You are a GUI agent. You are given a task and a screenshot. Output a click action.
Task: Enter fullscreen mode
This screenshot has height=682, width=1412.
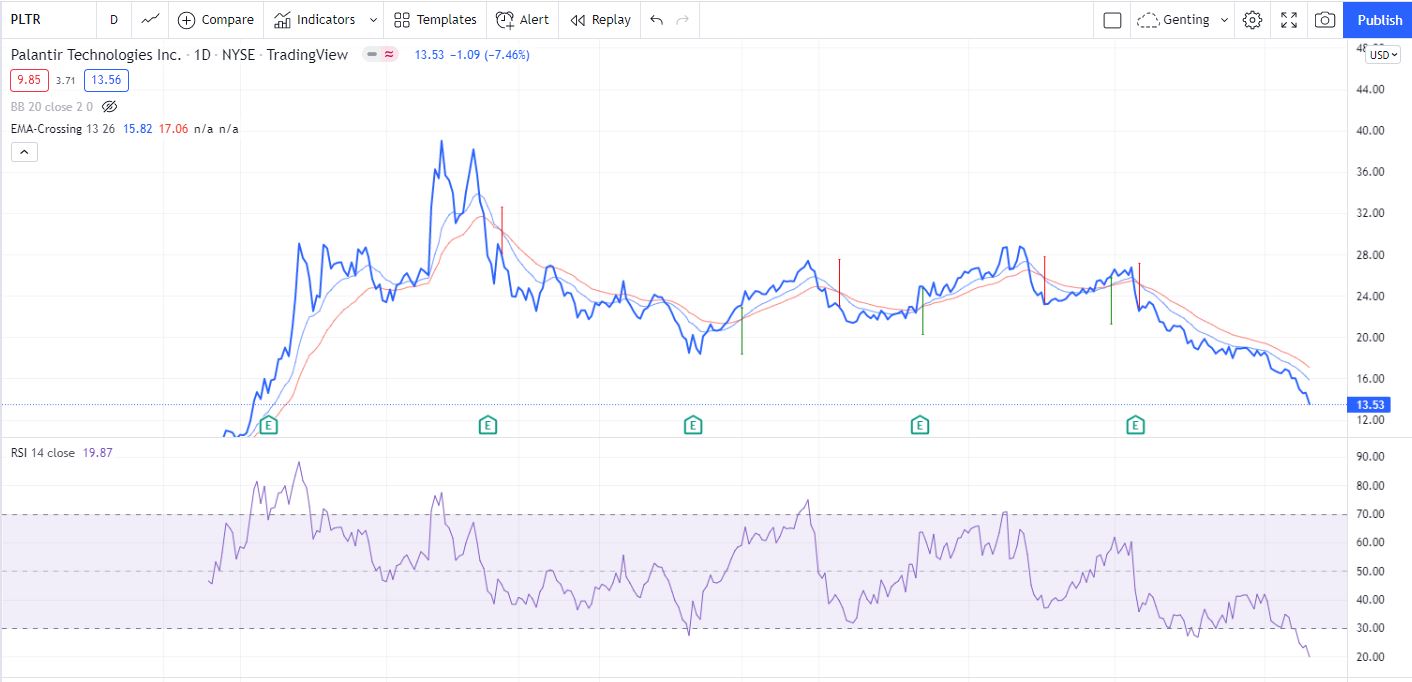coord(1289,20)
